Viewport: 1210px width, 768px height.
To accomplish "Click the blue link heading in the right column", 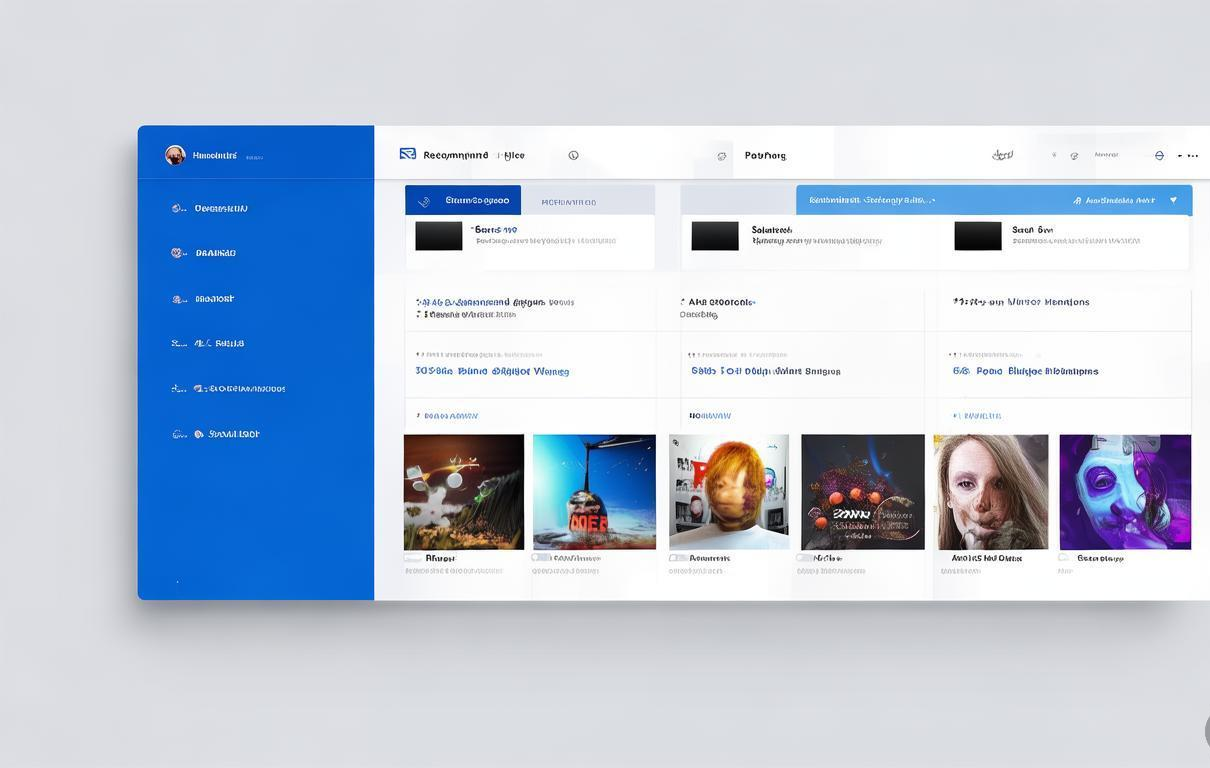I will tap(1025, 371).
